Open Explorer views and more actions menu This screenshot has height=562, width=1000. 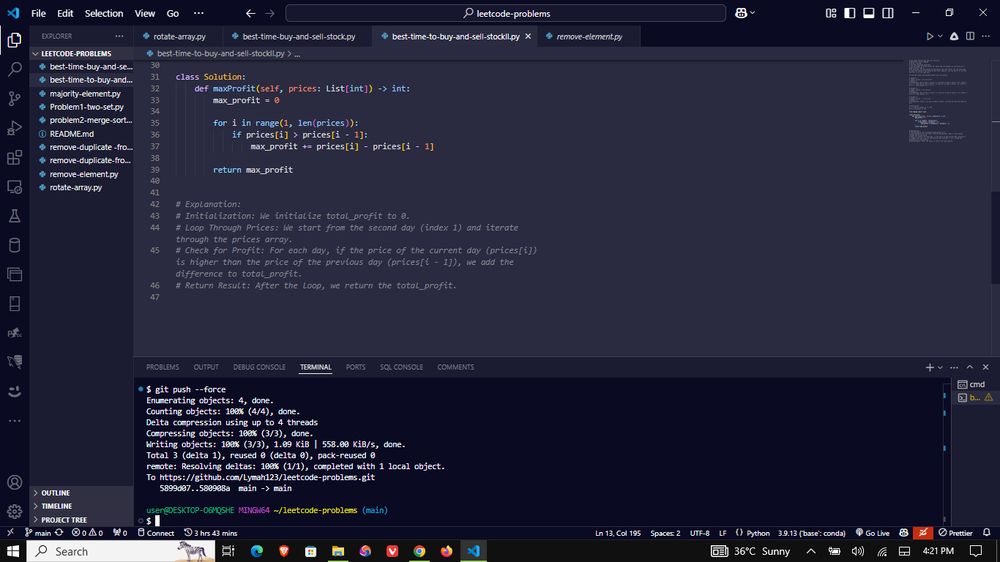pos(119,36)
